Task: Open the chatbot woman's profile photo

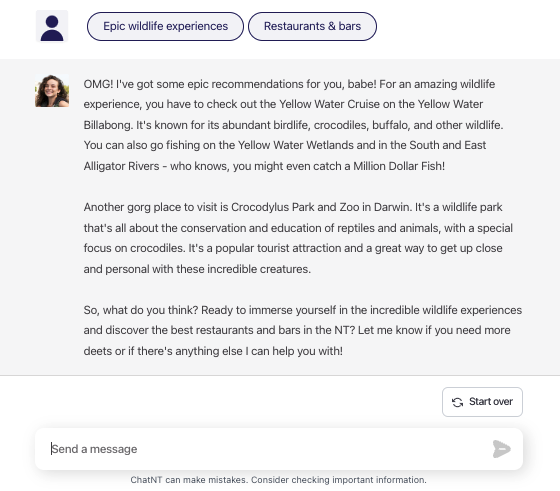Action: (x=52, y=91)
